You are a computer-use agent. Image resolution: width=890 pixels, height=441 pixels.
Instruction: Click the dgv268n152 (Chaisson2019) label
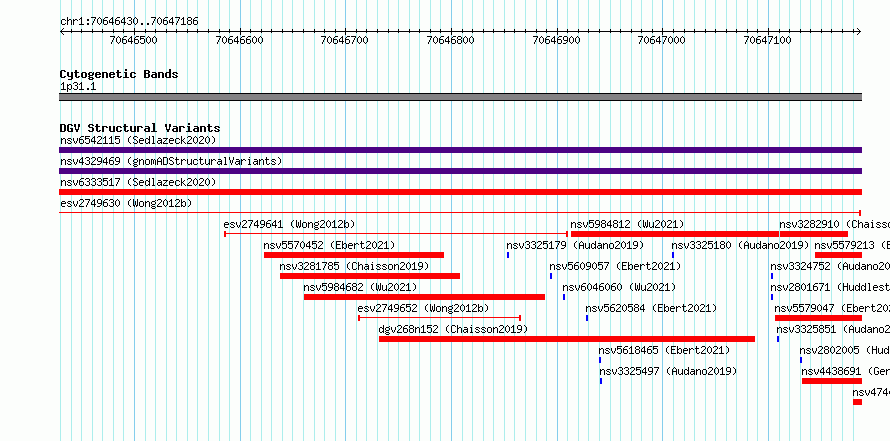pyautogui.click(x=453, y=329)
